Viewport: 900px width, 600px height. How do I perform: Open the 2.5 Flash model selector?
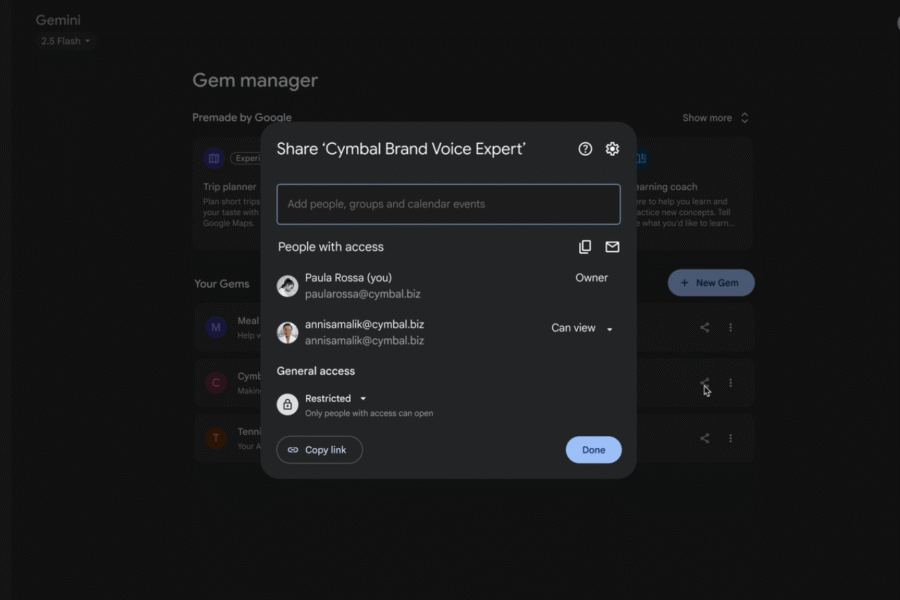pos(63,41)
